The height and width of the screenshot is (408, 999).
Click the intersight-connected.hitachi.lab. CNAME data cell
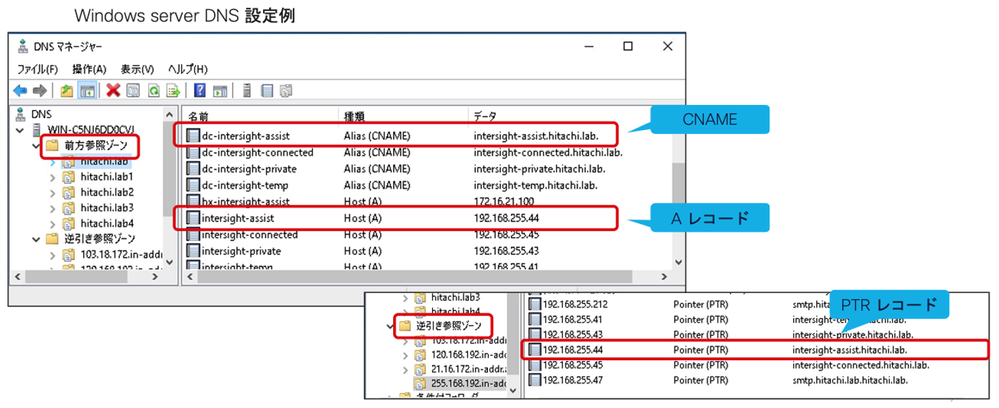point(549,152)
